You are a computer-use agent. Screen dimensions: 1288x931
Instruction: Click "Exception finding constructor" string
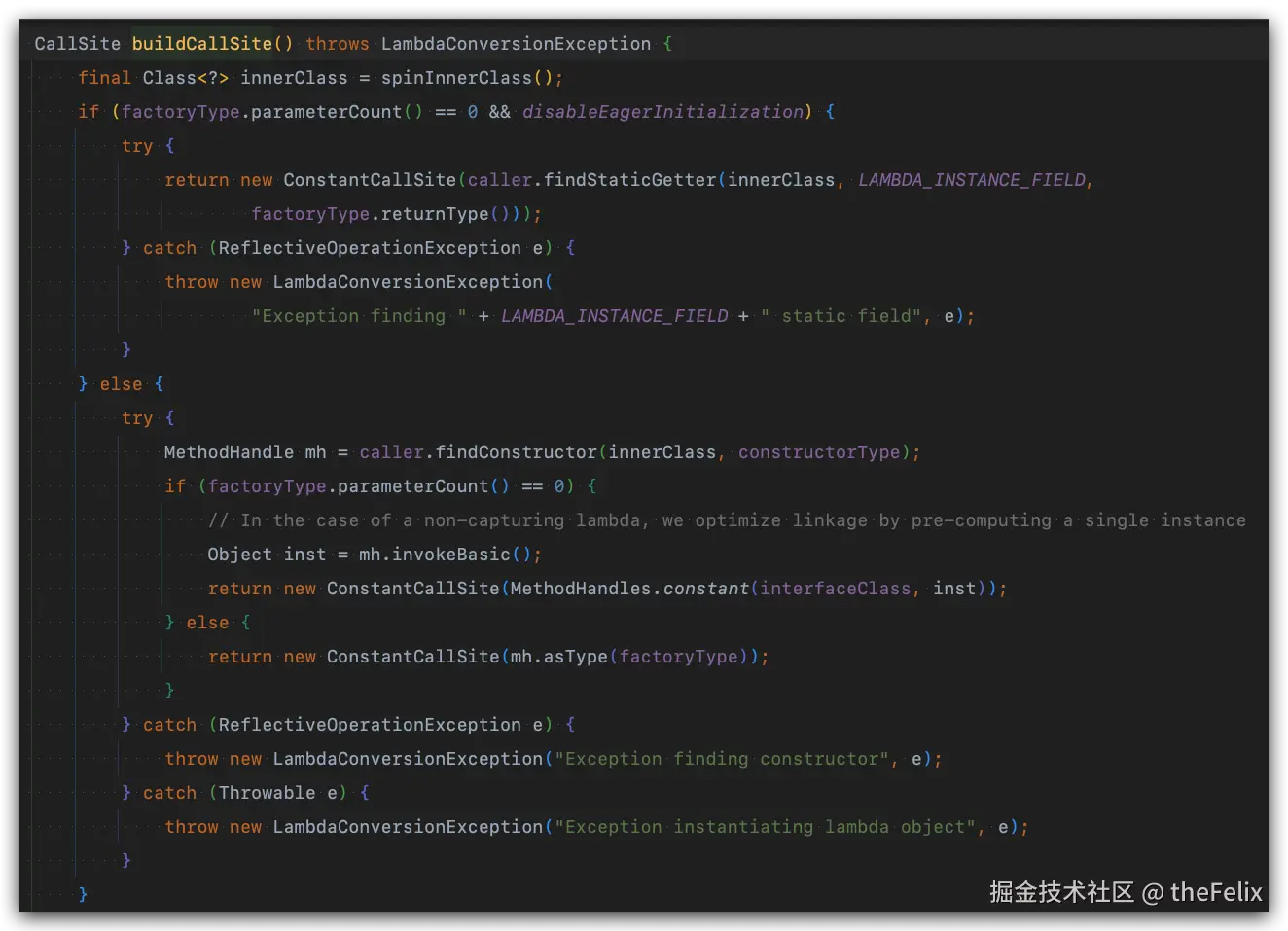click(x=722, y=759)
